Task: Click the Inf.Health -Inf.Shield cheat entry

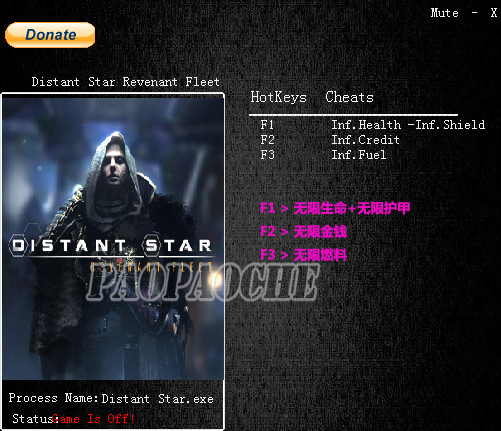Action: coord(408,125)
